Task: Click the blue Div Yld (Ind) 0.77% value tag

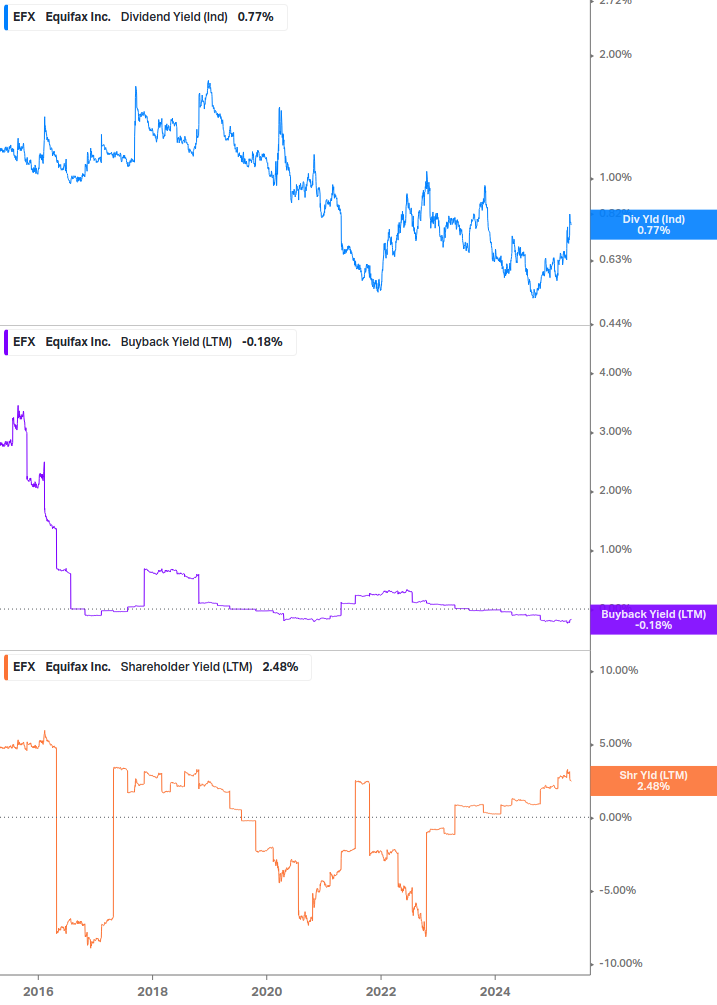Action: pyautogui.click(x=654, y=225)
